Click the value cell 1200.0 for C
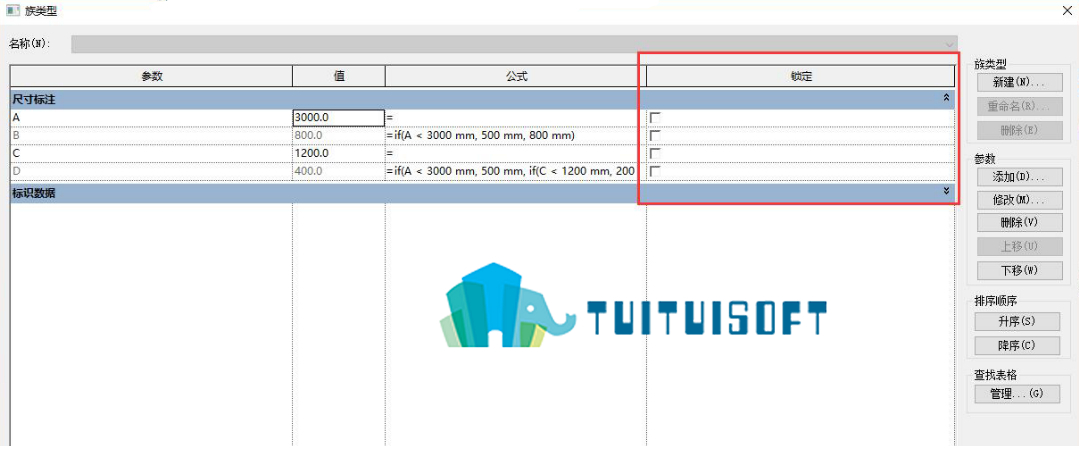This screenshot has height=449, width=1079. [339, 153]
